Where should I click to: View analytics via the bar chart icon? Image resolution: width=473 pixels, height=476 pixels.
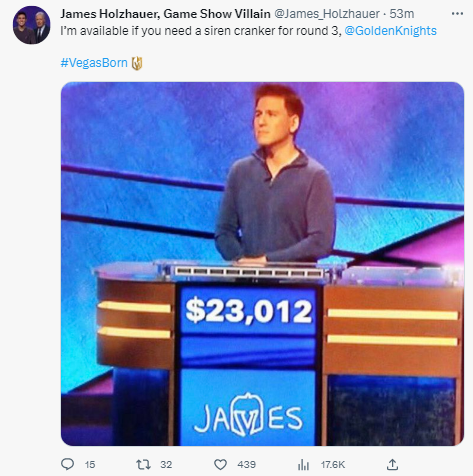[303, 464]
